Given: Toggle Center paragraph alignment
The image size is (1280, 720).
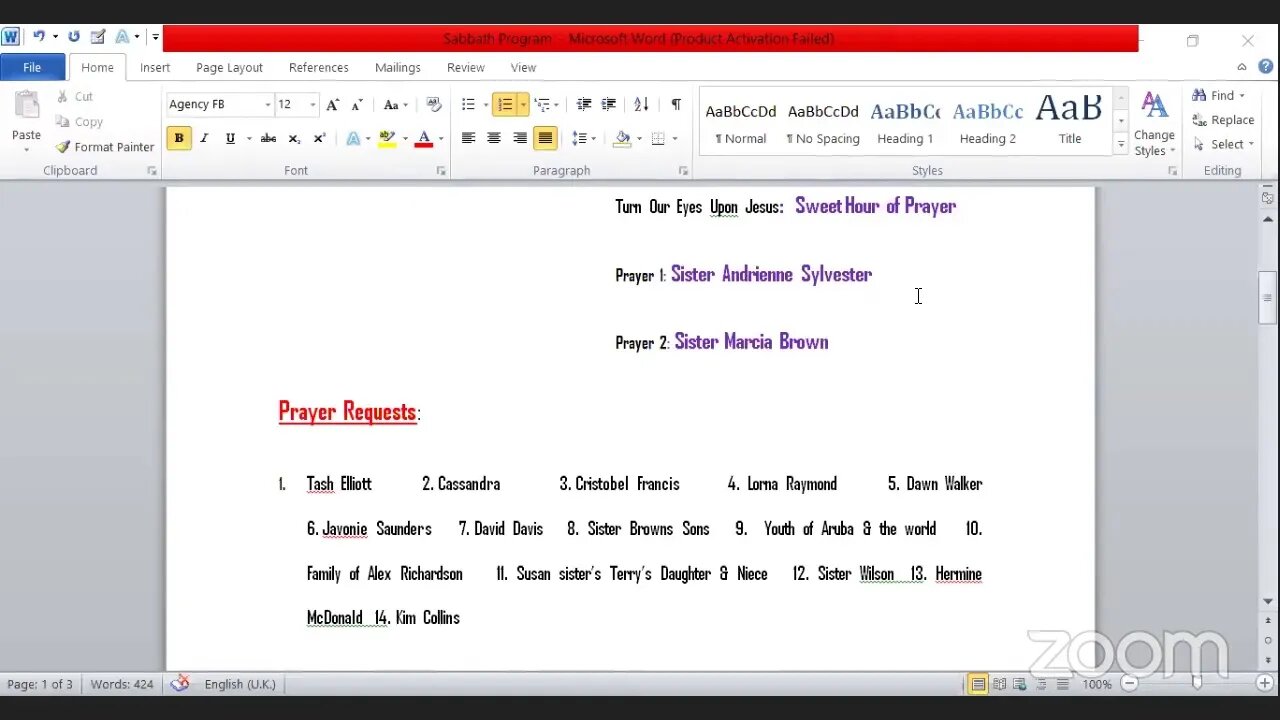Looking at the screenshot, I should tap(494, 138).
